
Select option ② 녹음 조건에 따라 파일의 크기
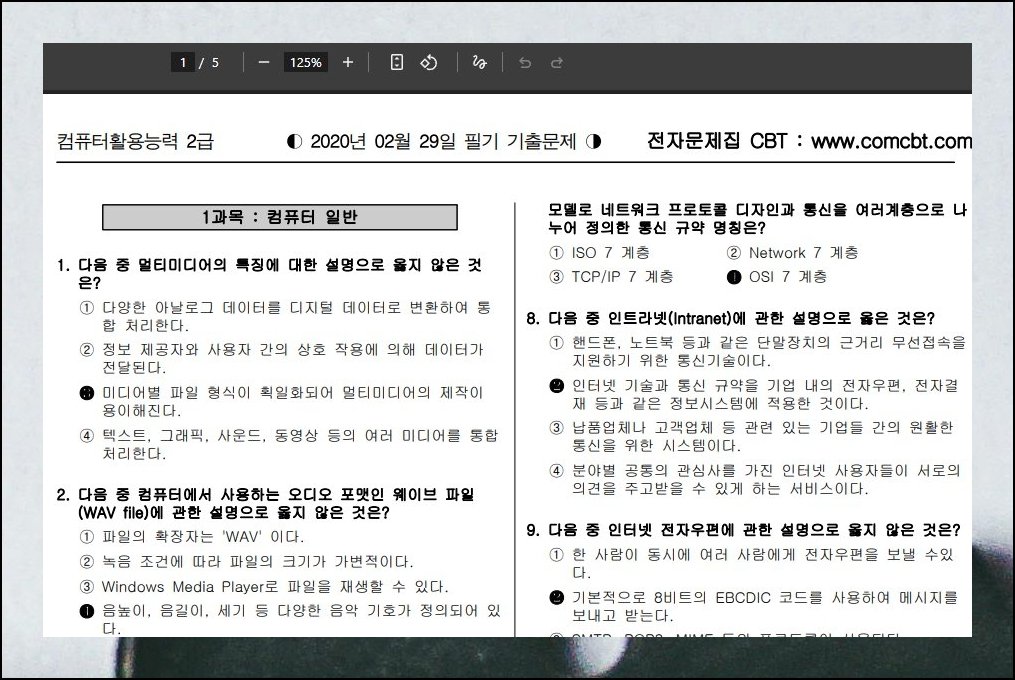pyautogui.click(x=246, y=561)
